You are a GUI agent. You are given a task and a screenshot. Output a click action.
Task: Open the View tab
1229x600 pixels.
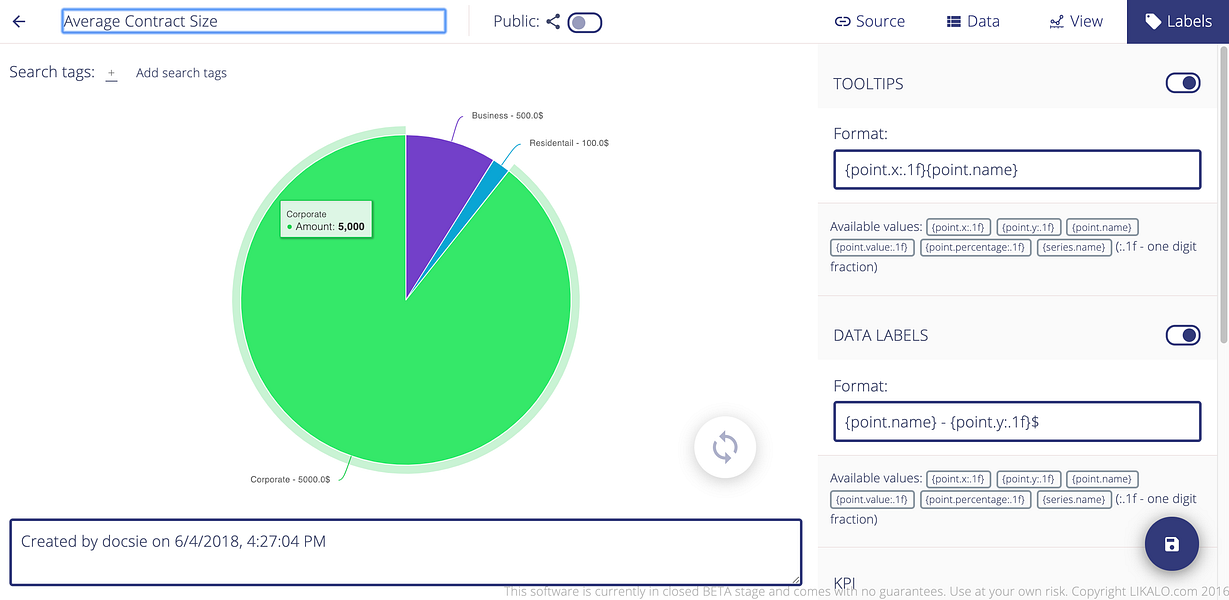click(1075, 21)
